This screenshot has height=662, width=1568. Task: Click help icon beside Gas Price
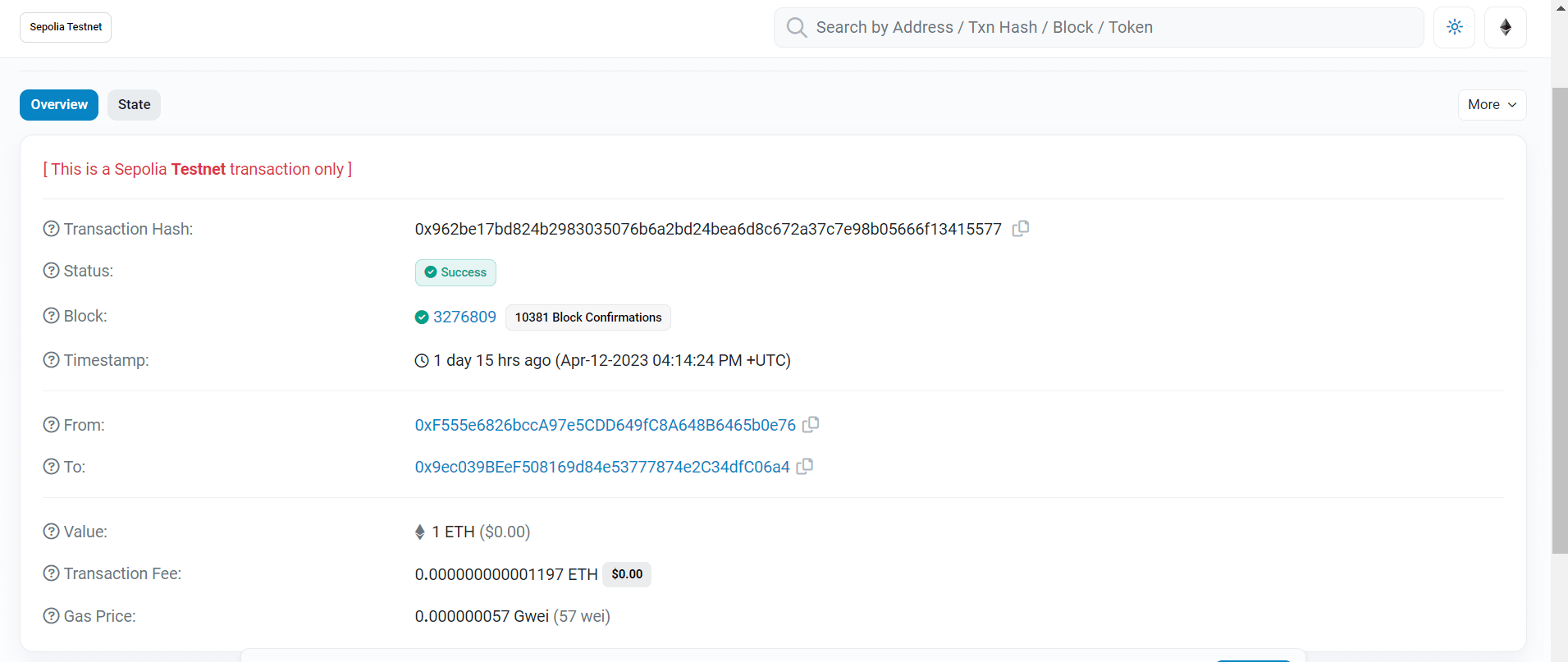click(51, 616)
